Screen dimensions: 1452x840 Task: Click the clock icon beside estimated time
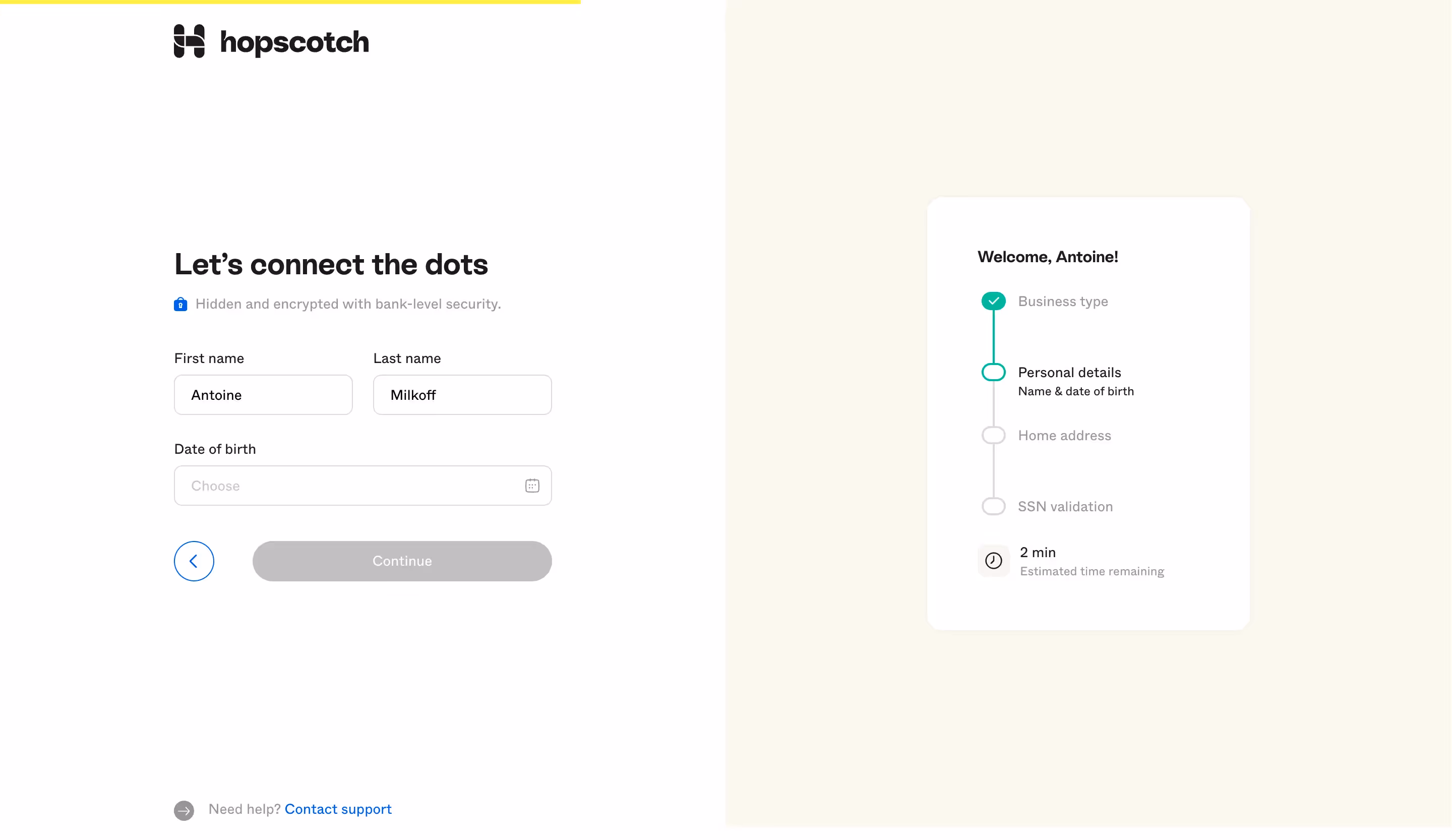(993, 561)
